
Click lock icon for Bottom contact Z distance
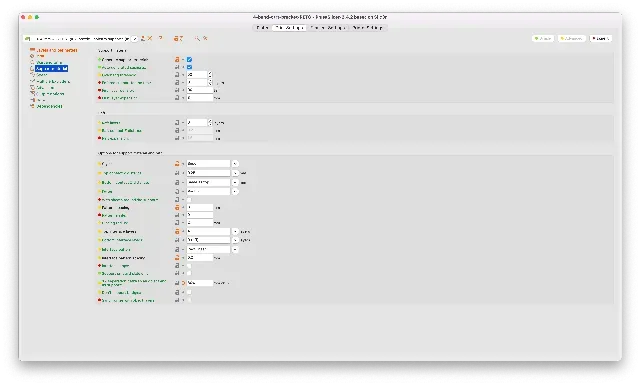tap(177, 182)
